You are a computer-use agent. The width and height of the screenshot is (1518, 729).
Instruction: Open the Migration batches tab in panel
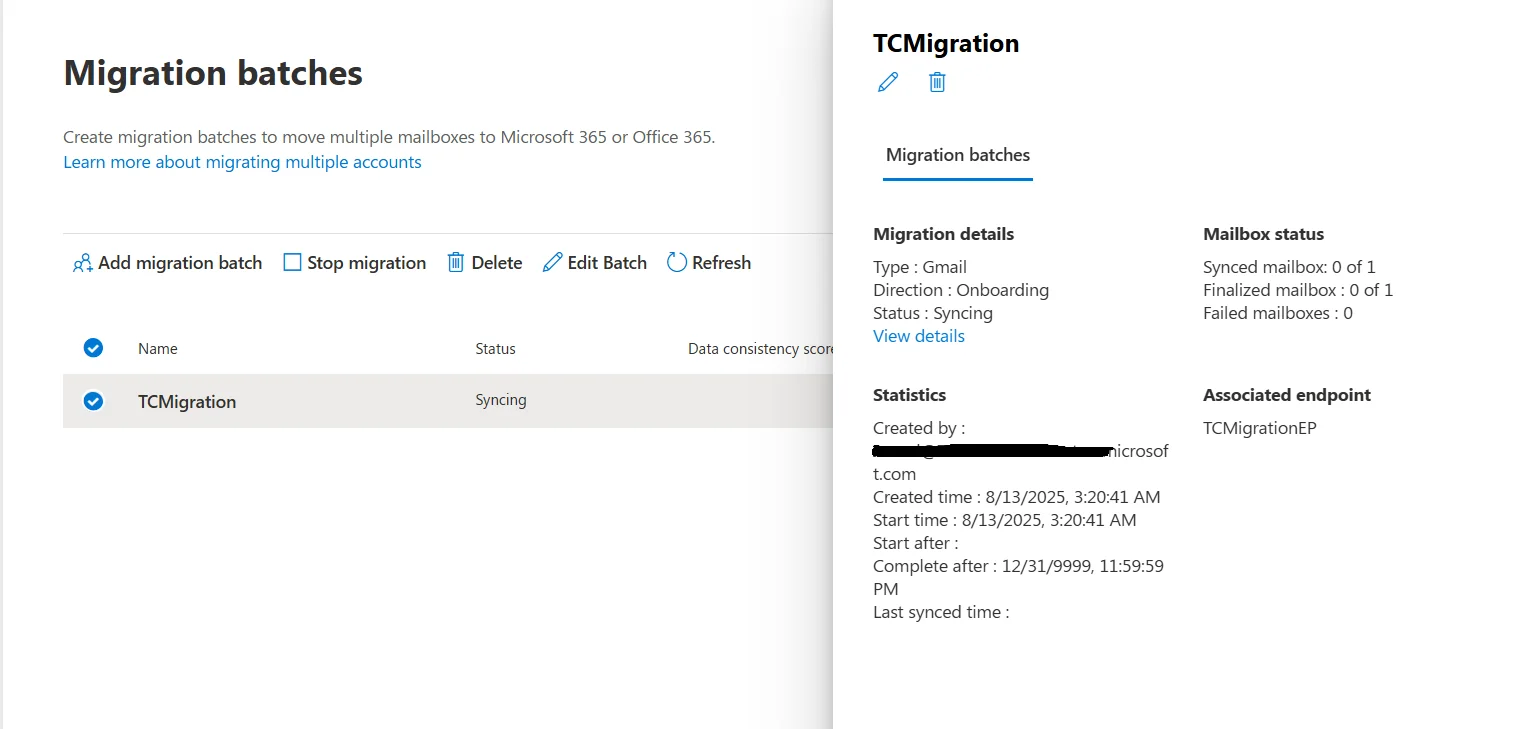tap(958, 155)
